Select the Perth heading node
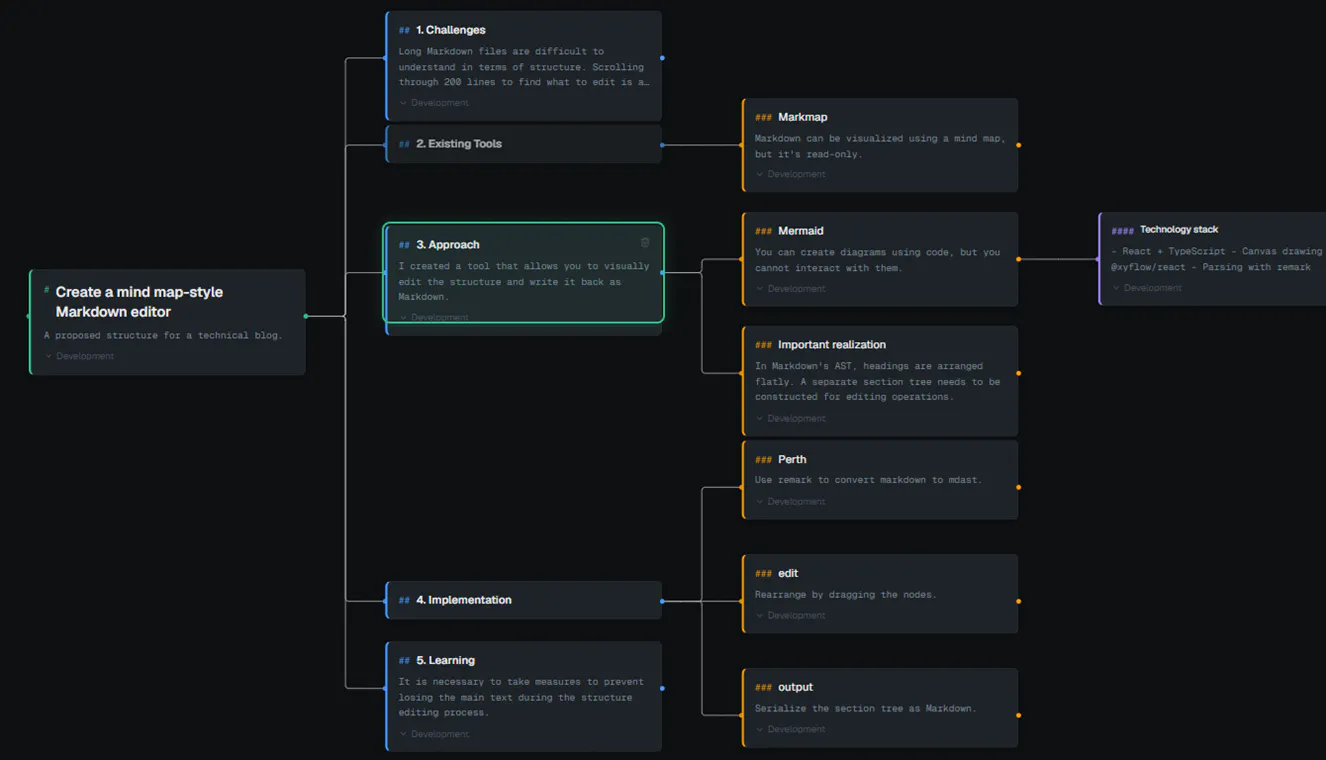1326x760 pixels. click(880, 480)
